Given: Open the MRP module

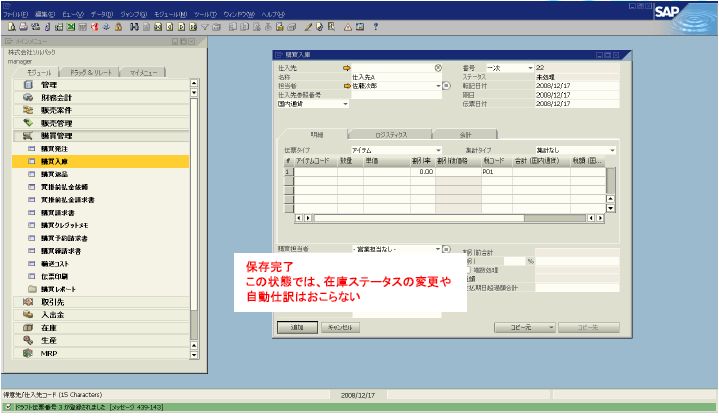Looking at the screenshot, I should point(101,354).
